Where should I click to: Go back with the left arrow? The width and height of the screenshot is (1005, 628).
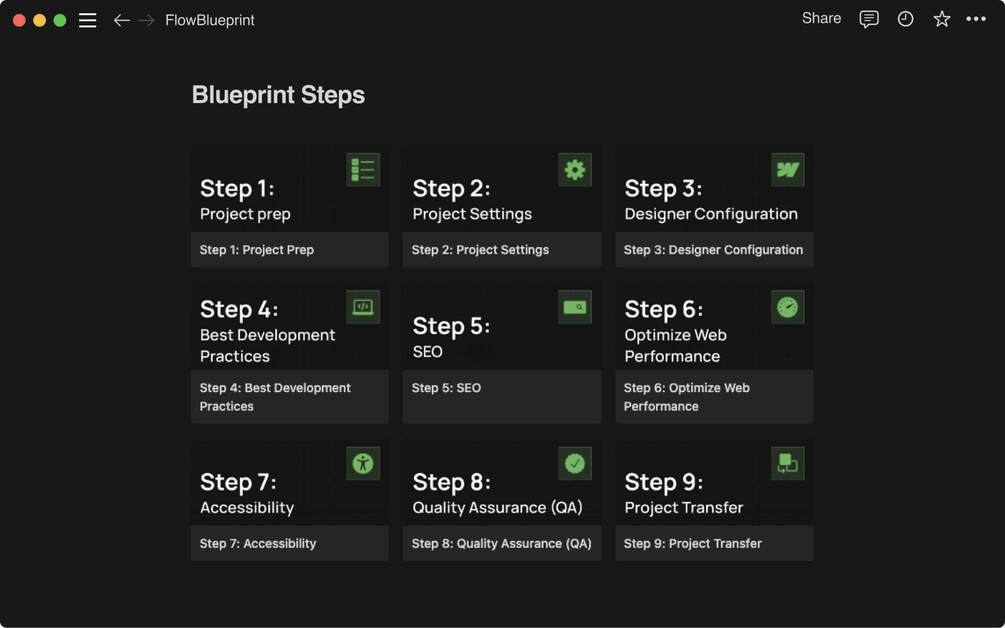tap(121, 20)
